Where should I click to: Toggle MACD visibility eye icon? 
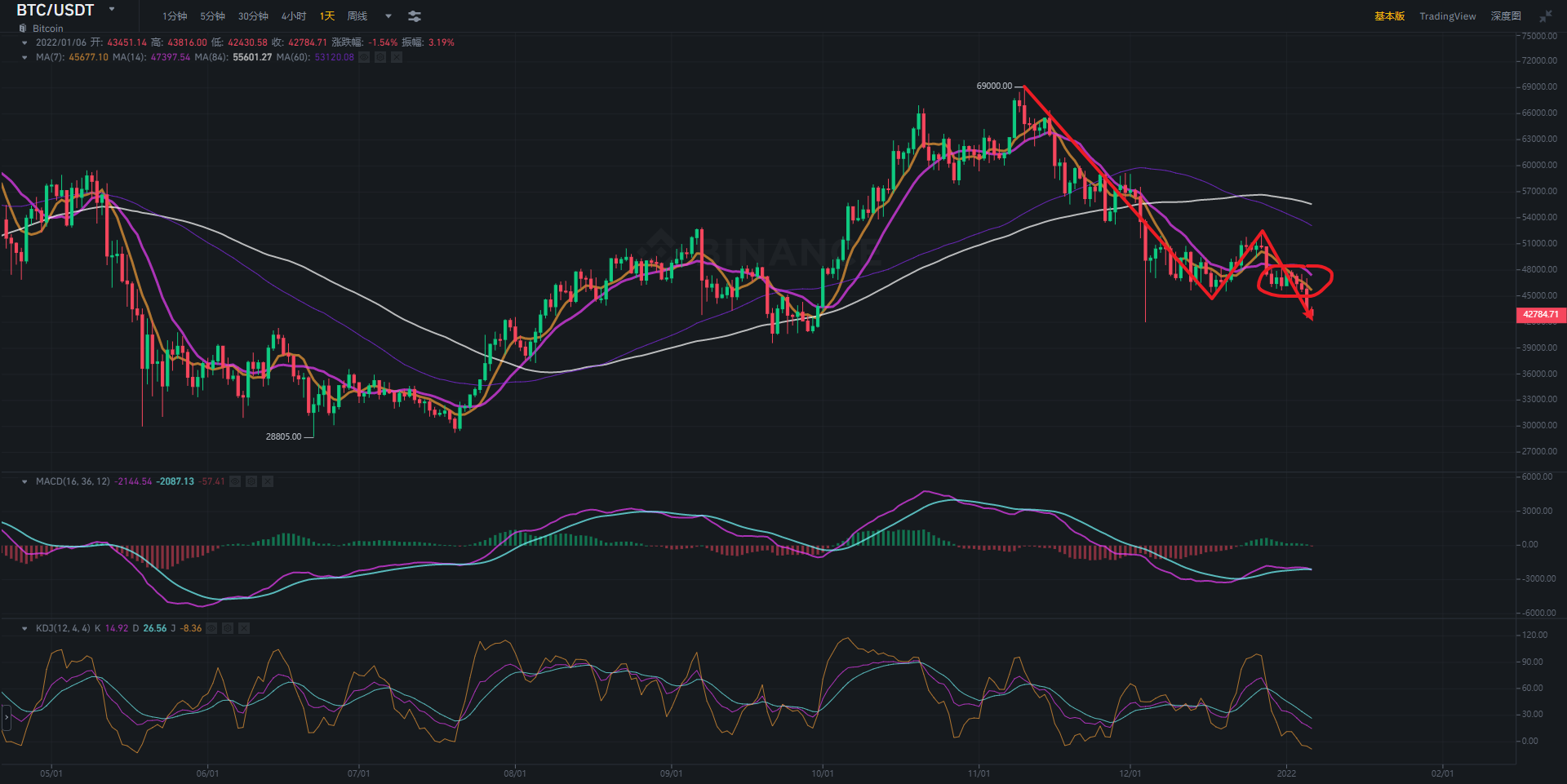pyautogui.click(x=235, y=481)
